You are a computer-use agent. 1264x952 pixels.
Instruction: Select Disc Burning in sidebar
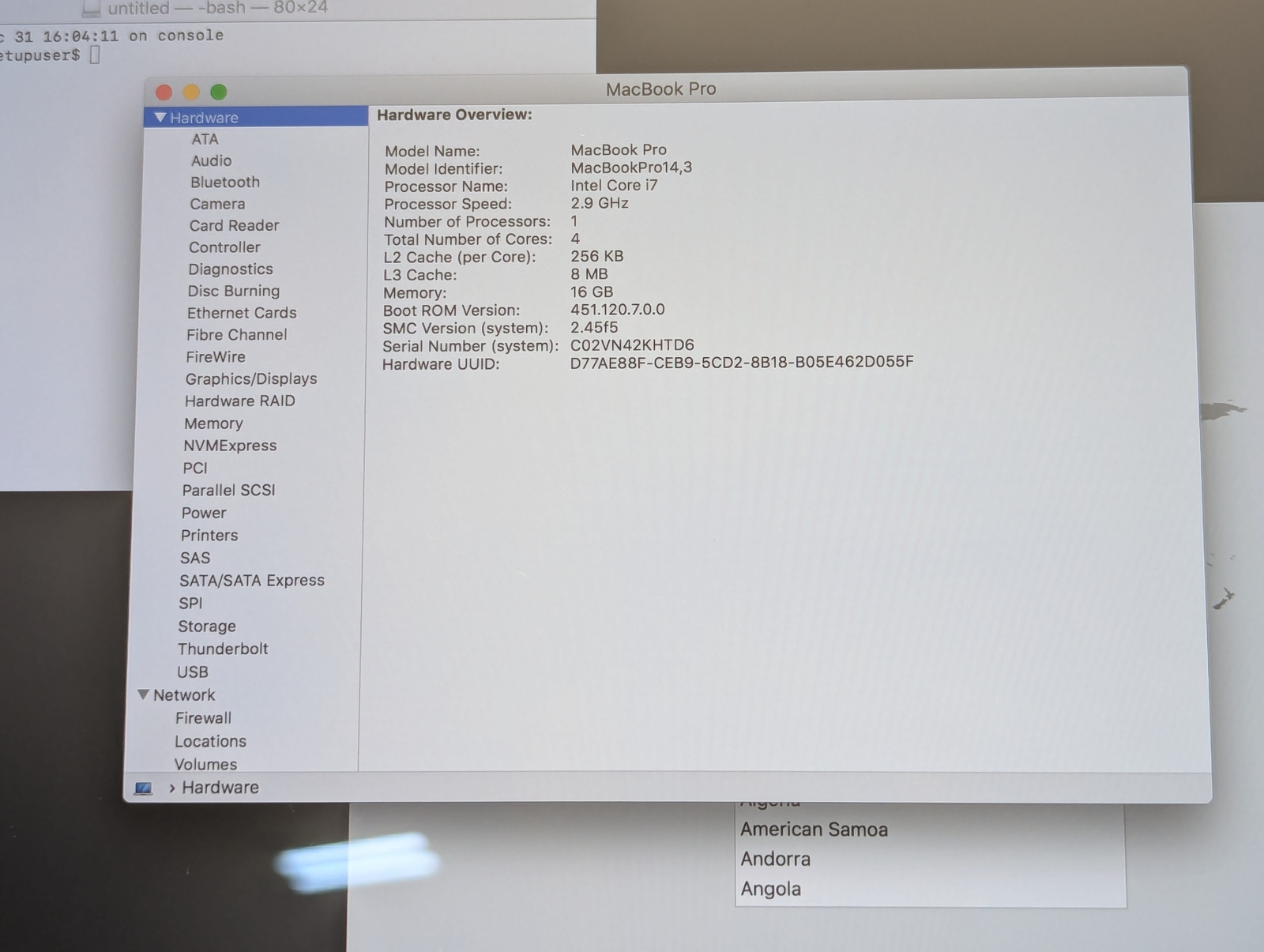(234, 292)
